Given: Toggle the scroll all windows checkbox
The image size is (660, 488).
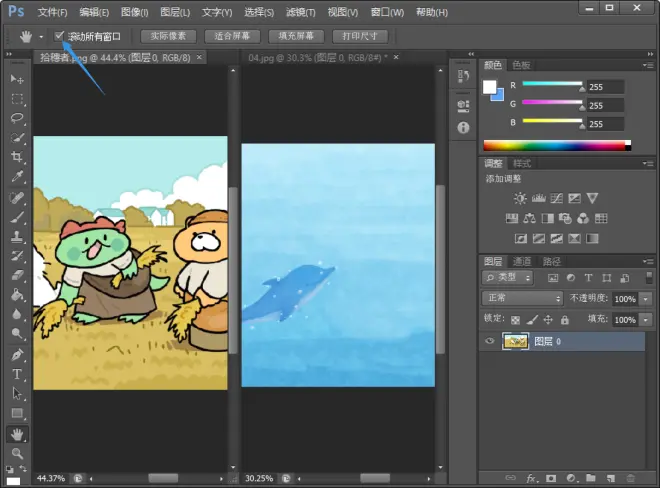Looking at the screenshot, I should (x=59, y=36).
